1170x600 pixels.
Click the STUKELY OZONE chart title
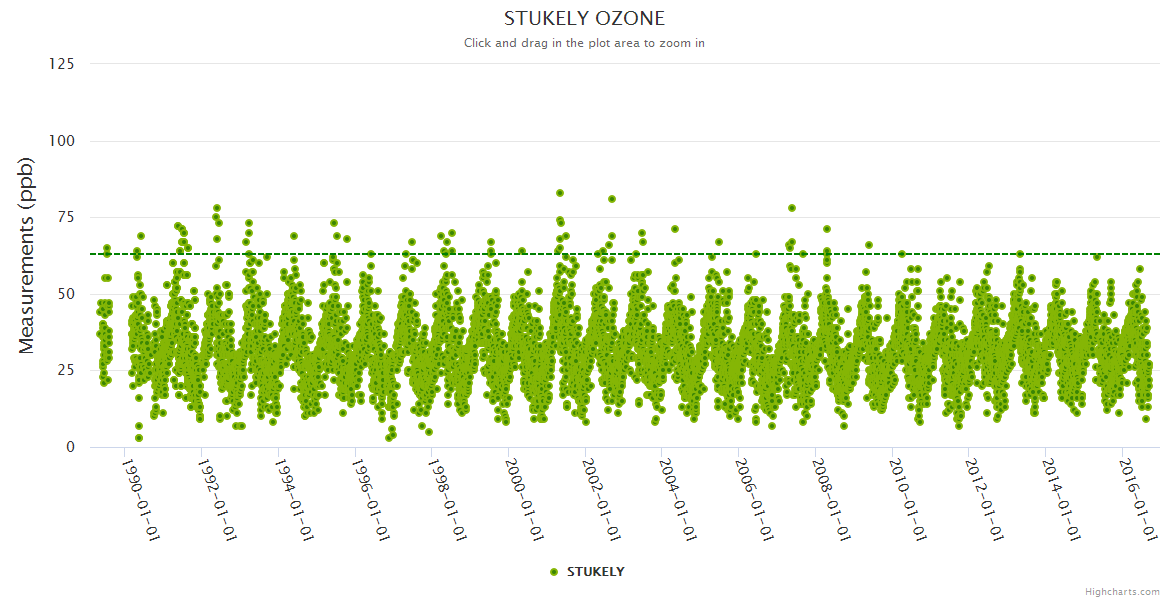click(x=584, y=19)
